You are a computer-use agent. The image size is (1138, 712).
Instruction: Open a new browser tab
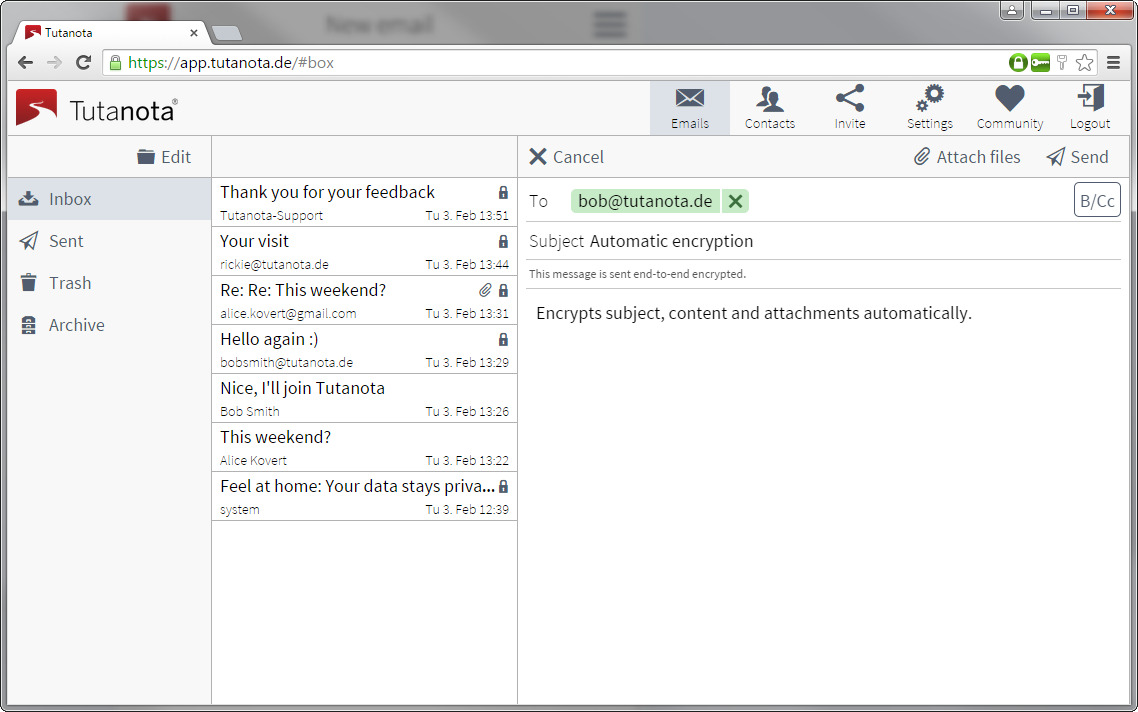[x=227, y=33]
